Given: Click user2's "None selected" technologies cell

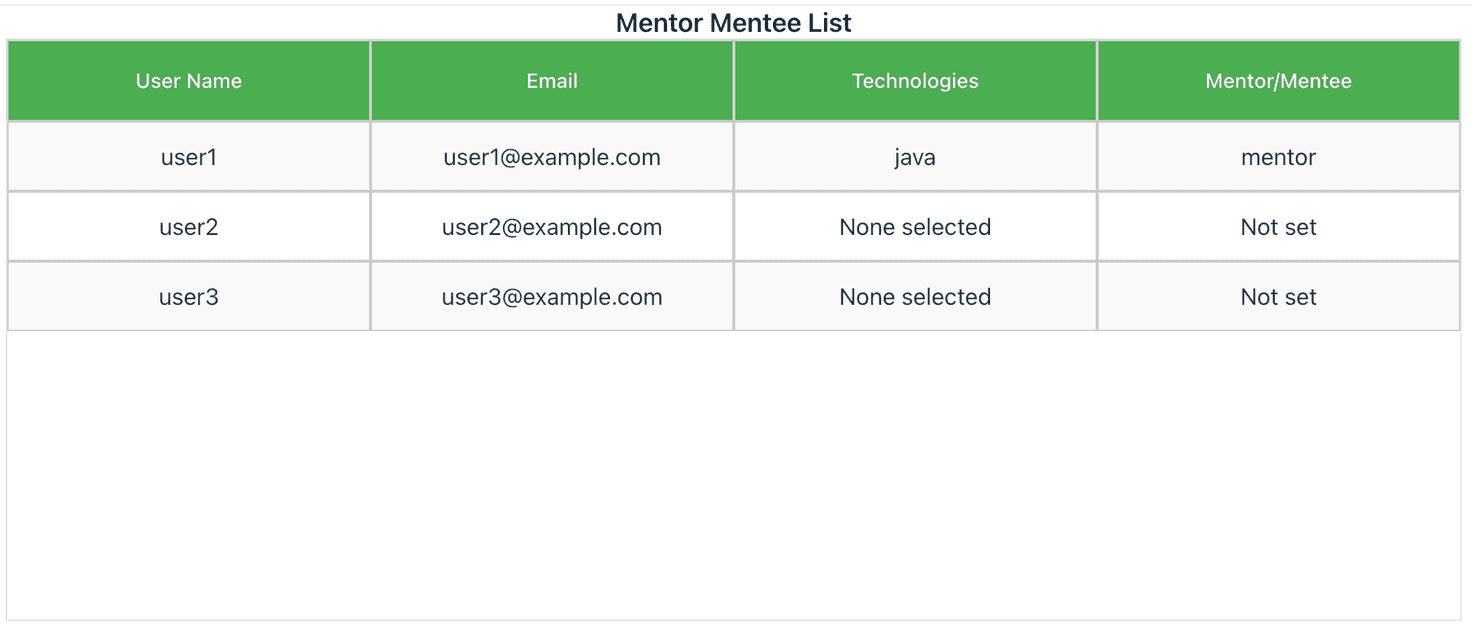Looking at the screenshot, I should tap(915, 227).
